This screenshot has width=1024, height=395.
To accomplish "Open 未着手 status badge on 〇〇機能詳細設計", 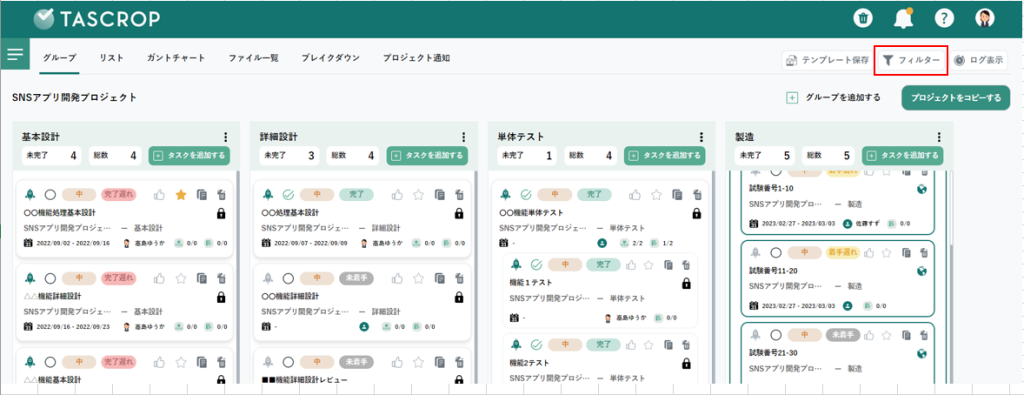I will click(356, 278).
